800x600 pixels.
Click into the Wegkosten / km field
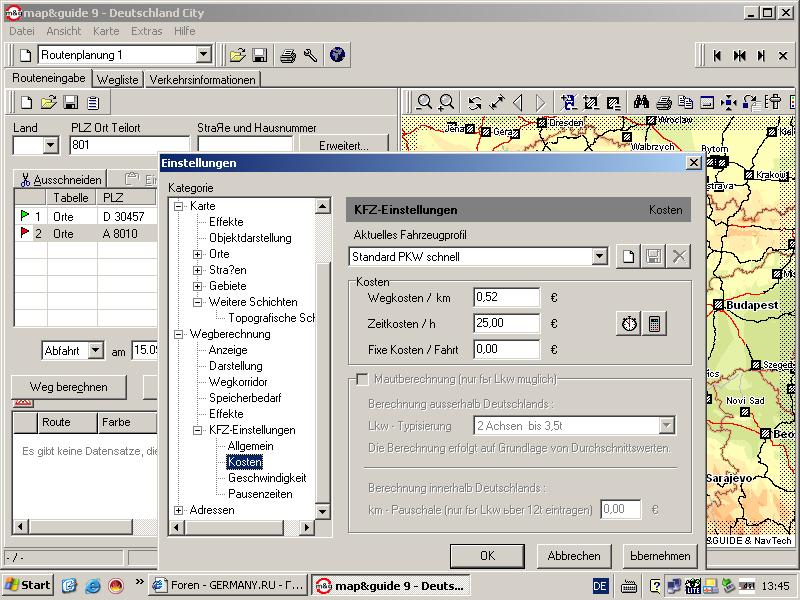(507, 297)
